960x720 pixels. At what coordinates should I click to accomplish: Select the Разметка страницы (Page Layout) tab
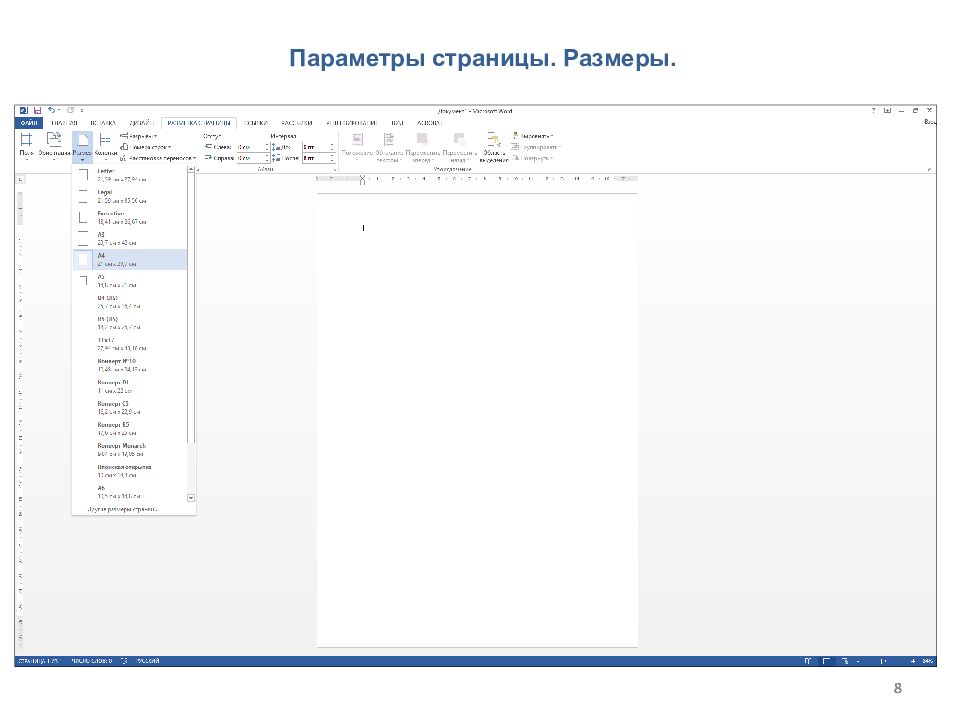click(x=199, y=123)
